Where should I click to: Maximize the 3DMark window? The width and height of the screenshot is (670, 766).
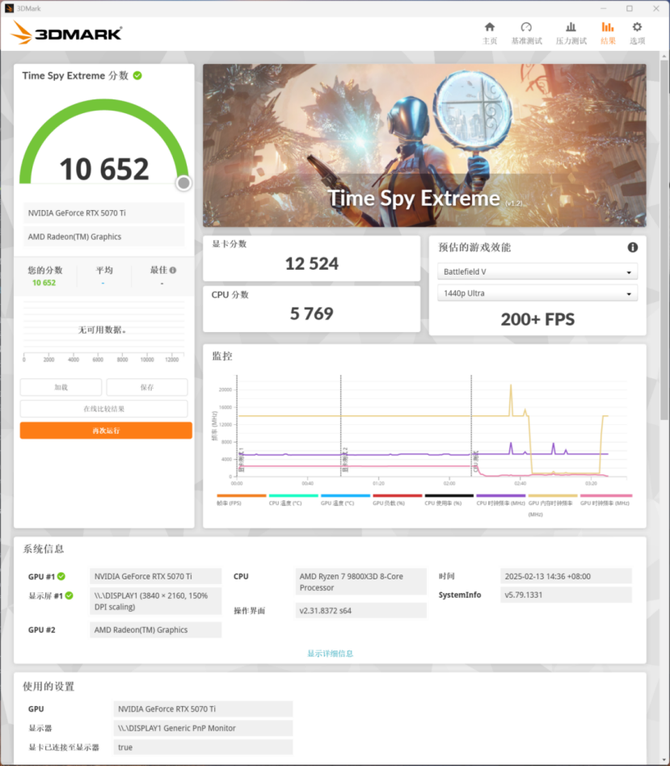point(629,8)
